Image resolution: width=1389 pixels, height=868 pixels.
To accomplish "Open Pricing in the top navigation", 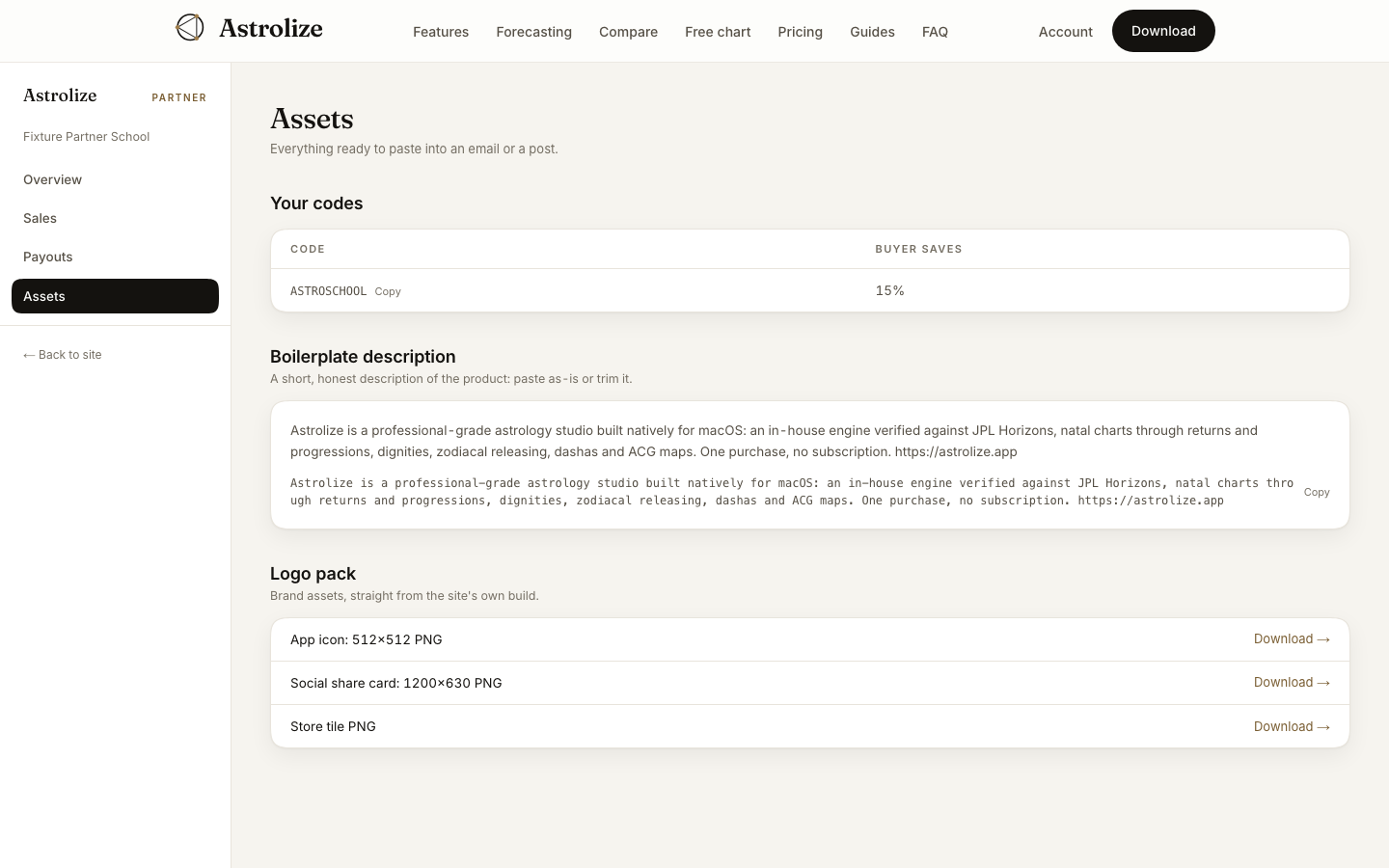I will click(x=800, y=32).
